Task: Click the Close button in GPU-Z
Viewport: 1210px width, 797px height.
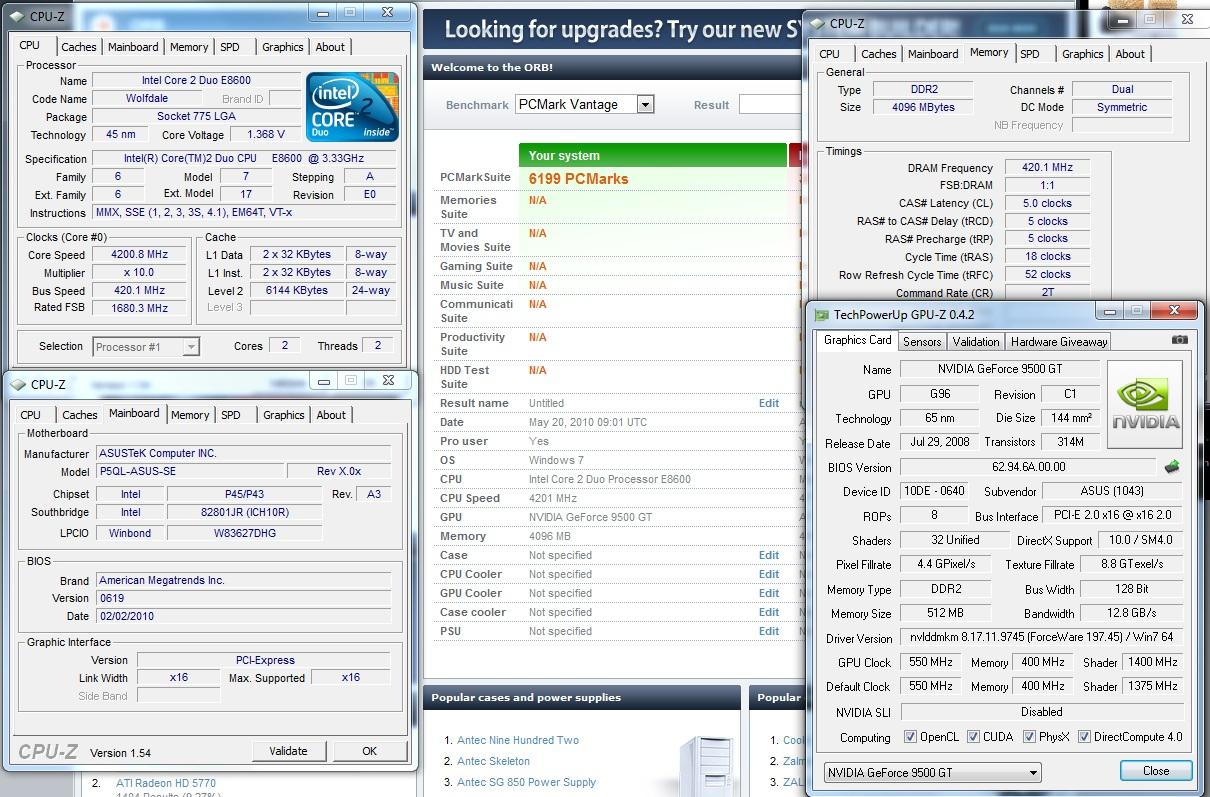Action: pyautogui.click(x=1156, y=771)
